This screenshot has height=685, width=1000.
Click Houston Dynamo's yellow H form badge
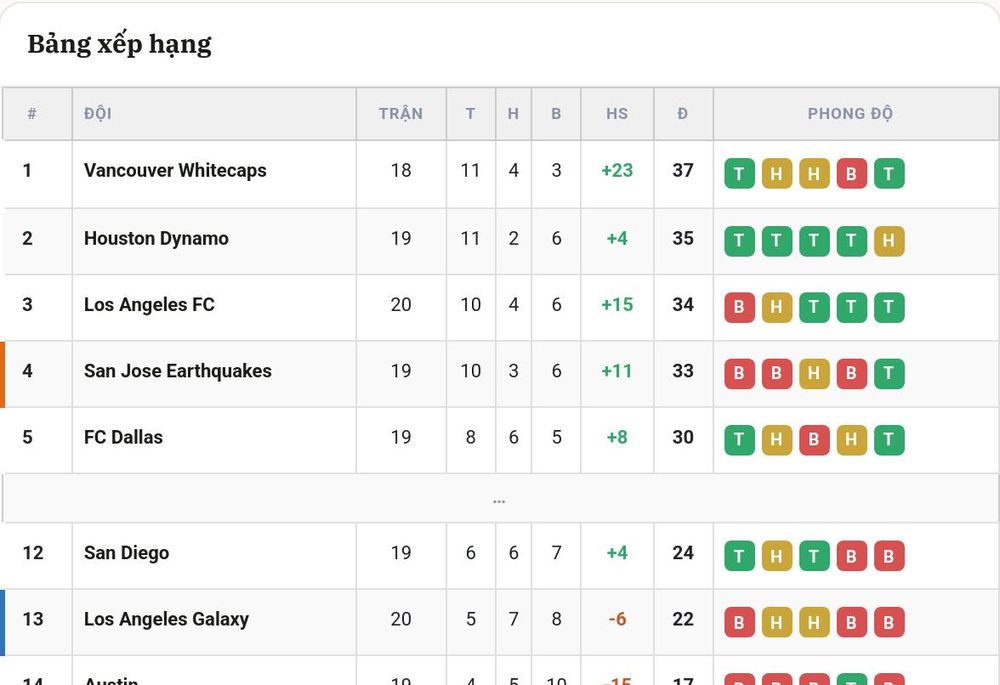(x=889, y=241)
